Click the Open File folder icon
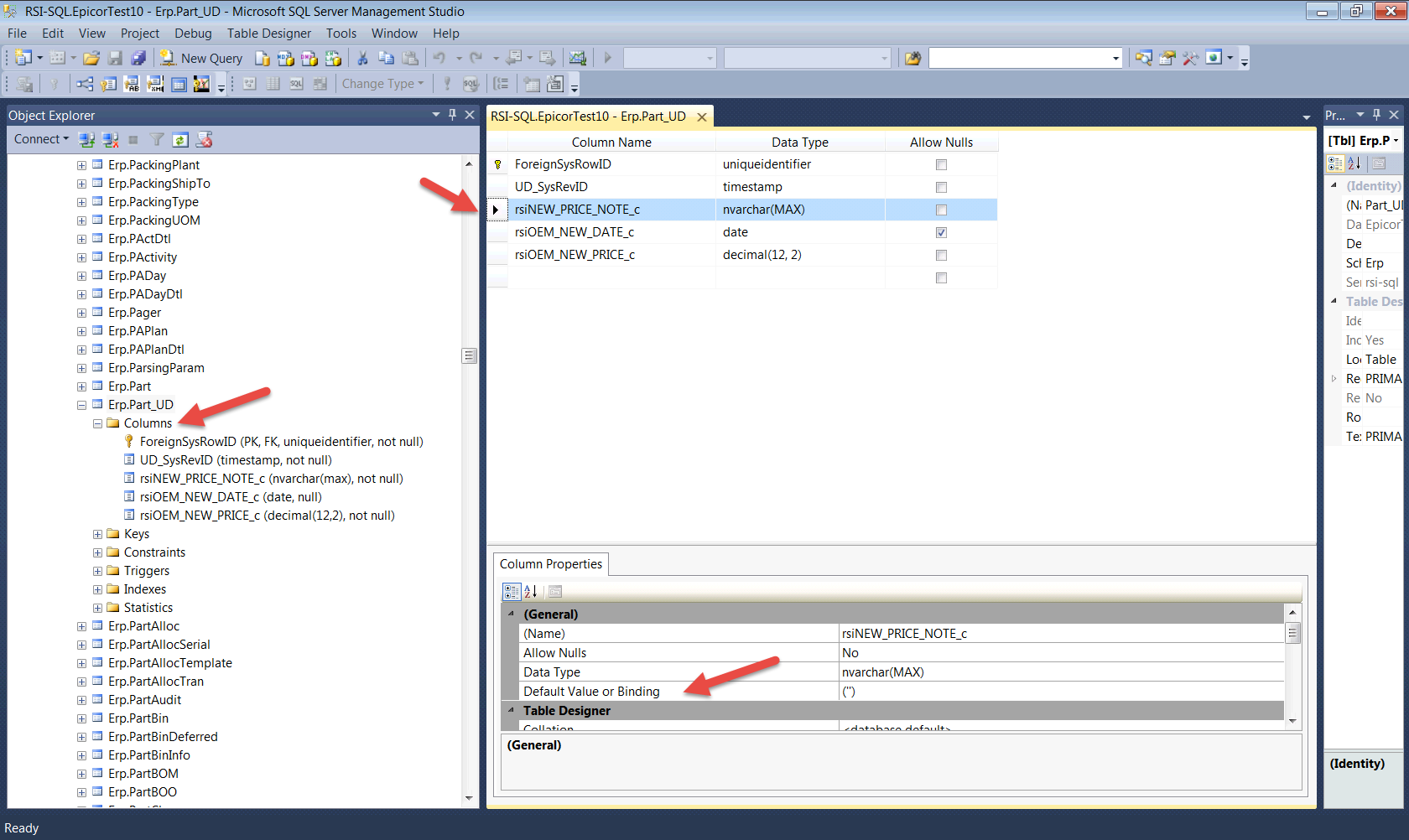This screenshot has height=840, width=1409. (91, 58)
